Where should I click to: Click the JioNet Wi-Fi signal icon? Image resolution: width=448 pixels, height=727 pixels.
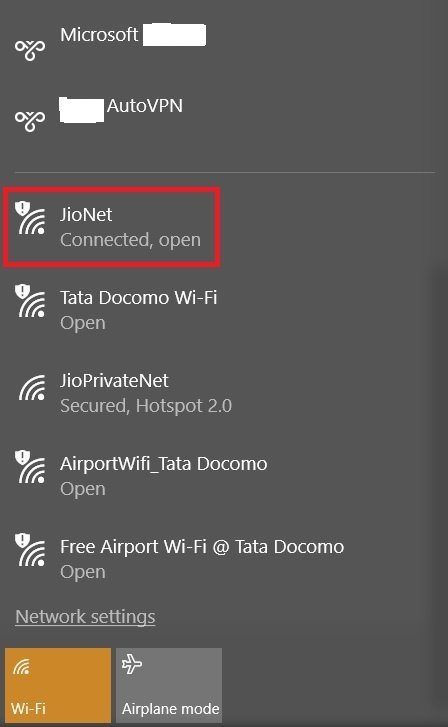tap(30, 217)
